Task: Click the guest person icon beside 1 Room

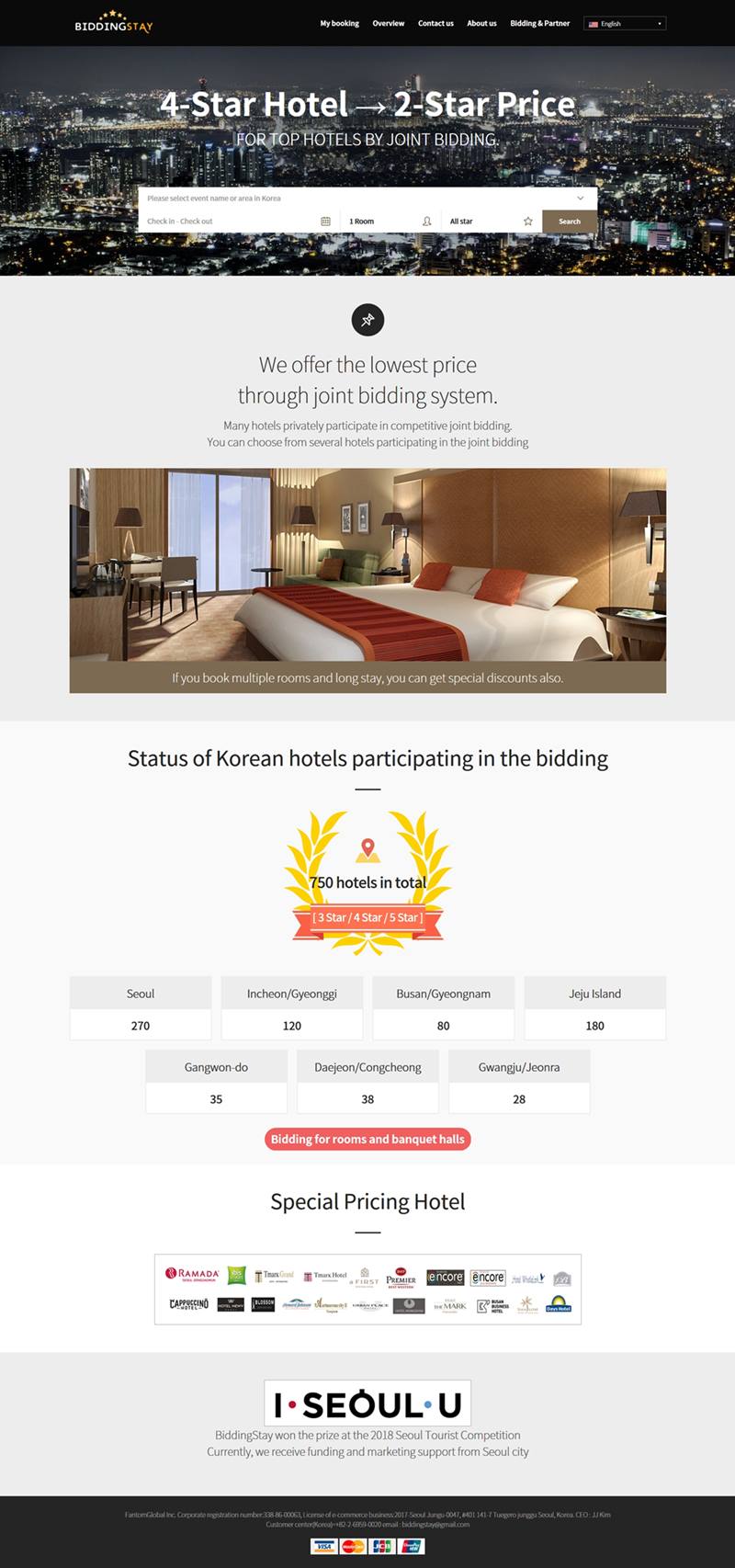Action: click(x=426, y=222)
